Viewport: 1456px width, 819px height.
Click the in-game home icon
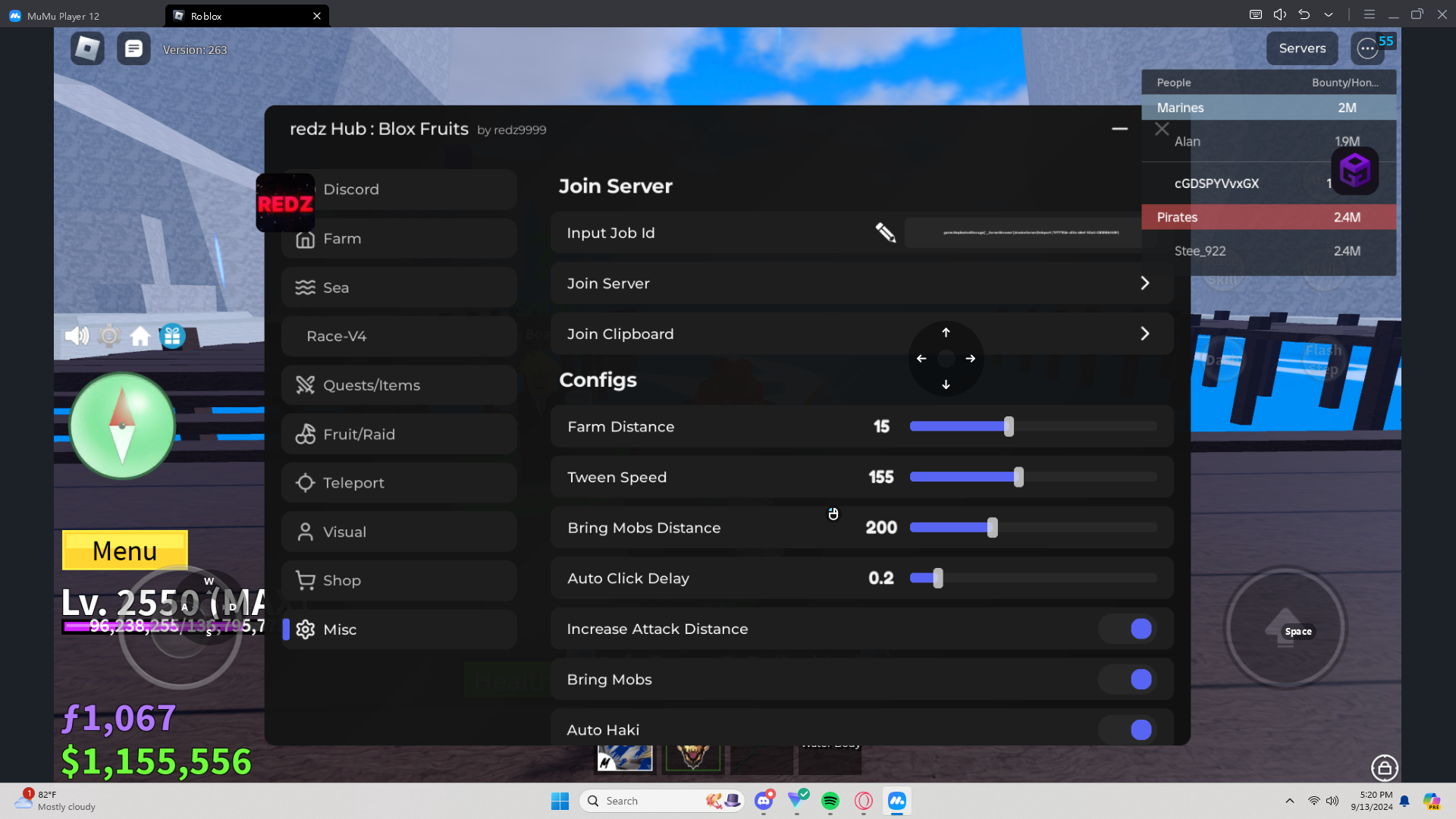pyautogui.click(x=140, y=335)
